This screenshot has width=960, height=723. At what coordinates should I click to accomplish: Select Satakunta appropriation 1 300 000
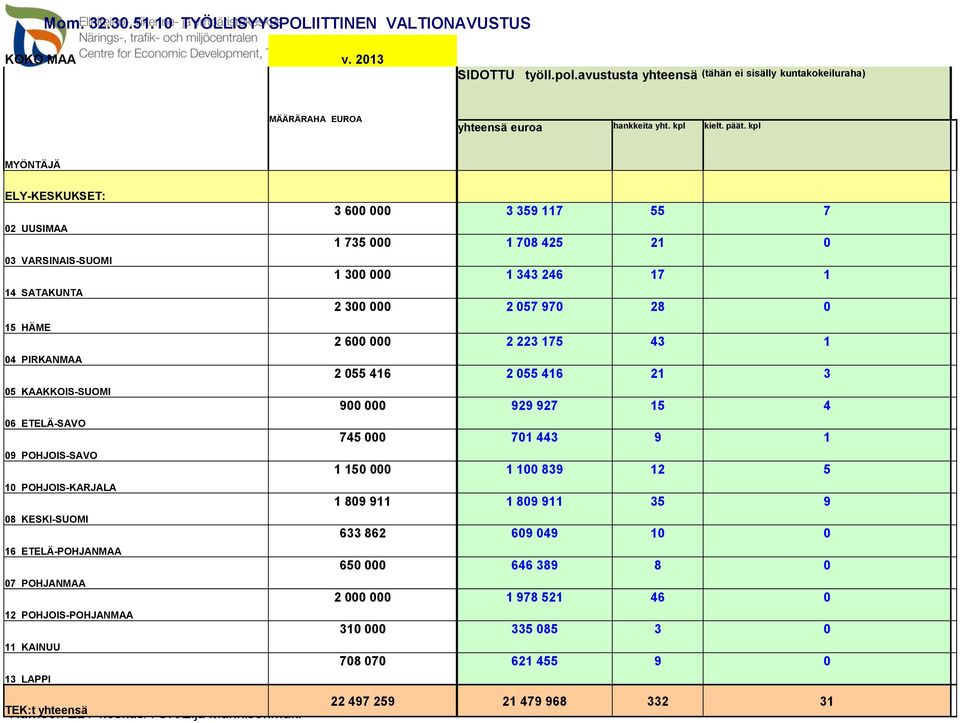[362, 274]
